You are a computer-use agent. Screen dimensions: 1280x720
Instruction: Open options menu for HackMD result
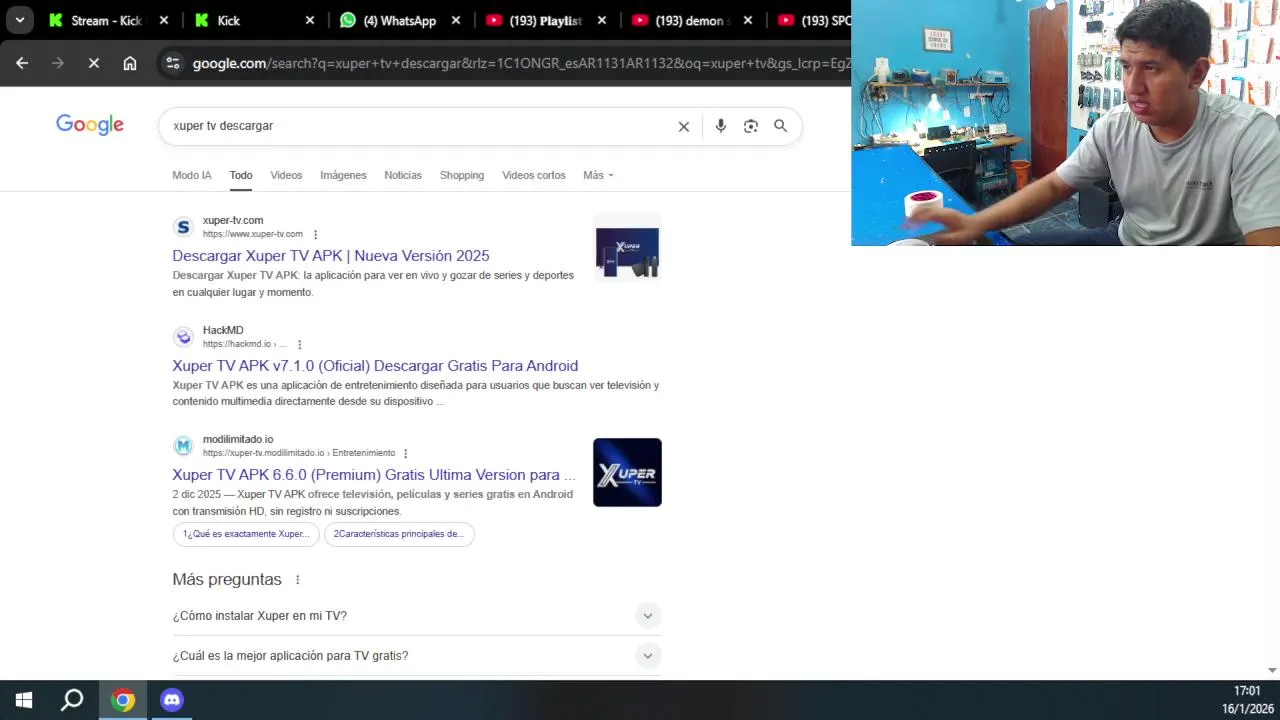point(299,345)
